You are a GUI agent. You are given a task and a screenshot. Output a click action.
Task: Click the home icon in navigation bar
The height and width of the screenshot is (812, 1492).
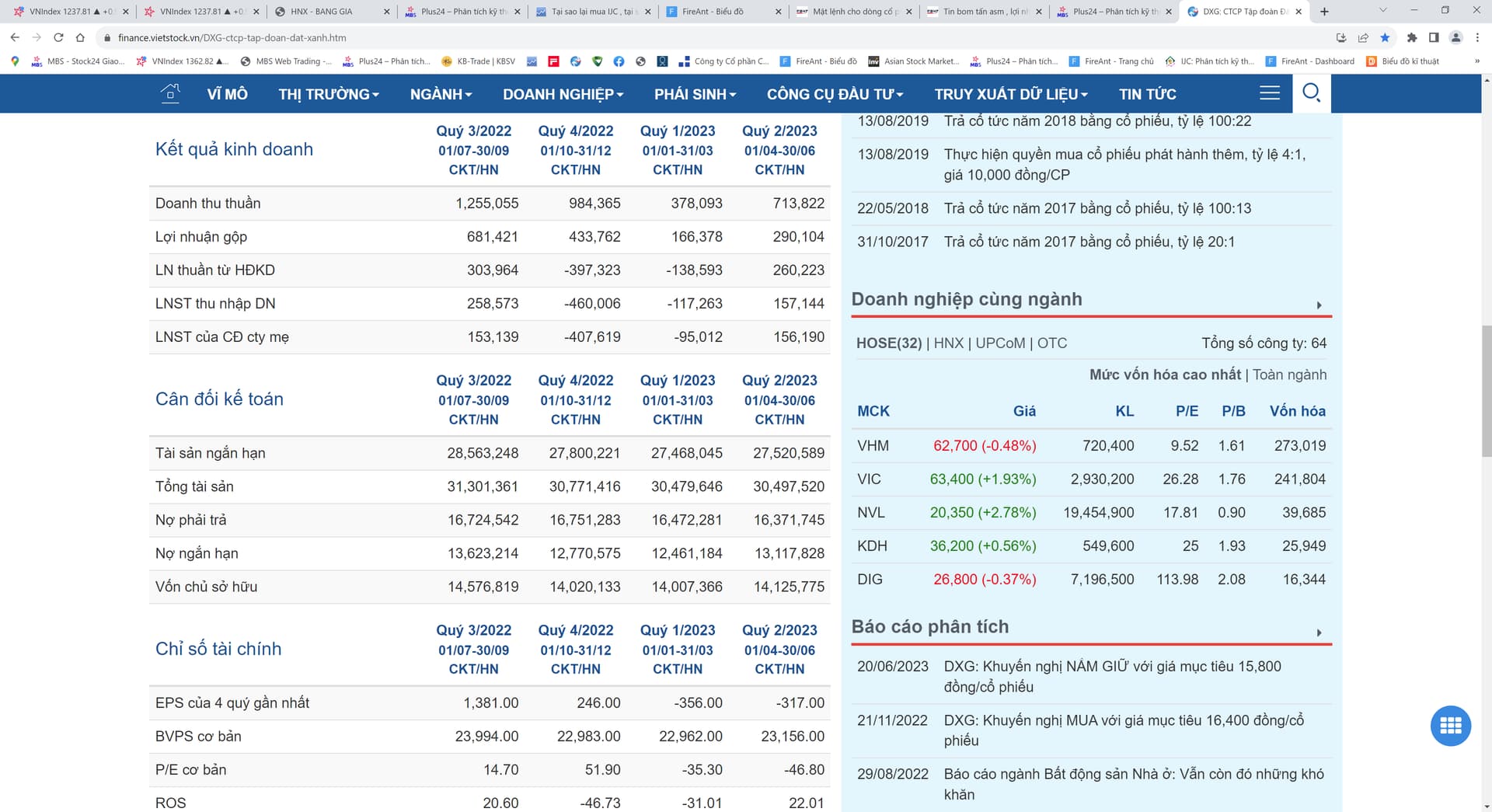(169, 94)
